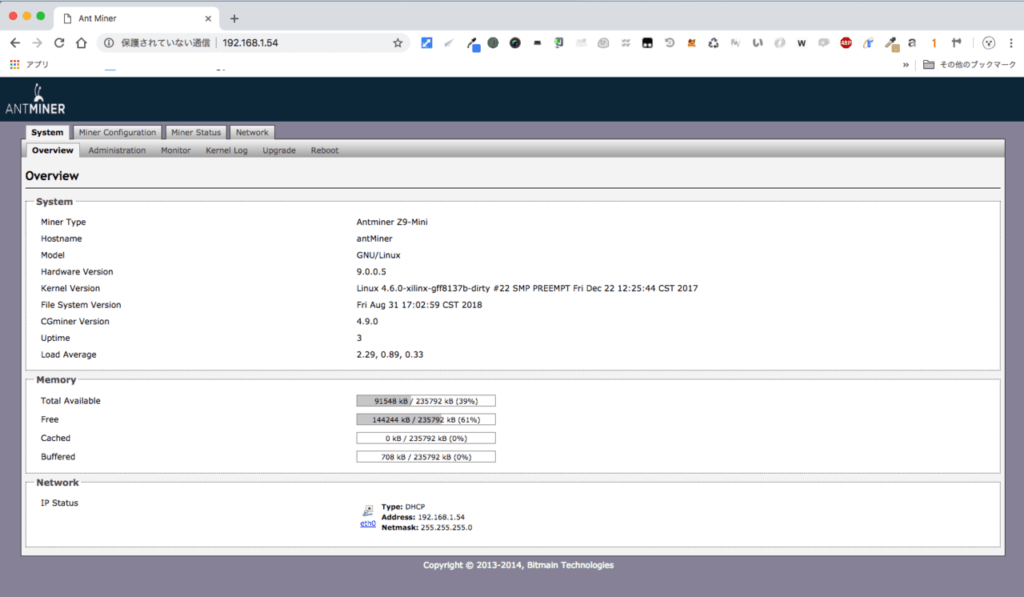This screenshot has height=597, width=1024.
Task: Switch to the Miner Configuration tab
Action: click(118, 132)
